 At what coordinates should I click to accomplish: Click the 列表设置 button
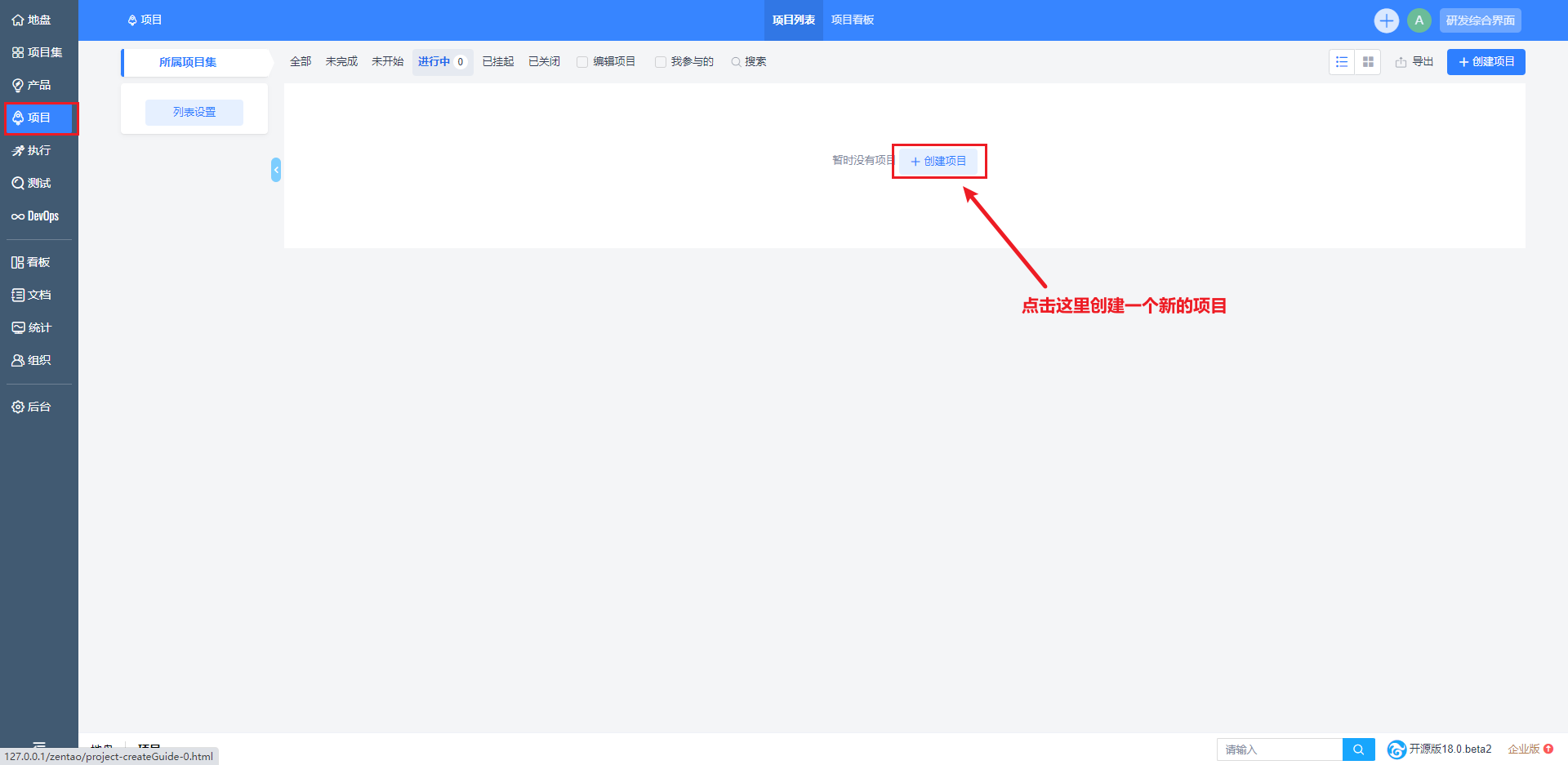tap(194, 113)
